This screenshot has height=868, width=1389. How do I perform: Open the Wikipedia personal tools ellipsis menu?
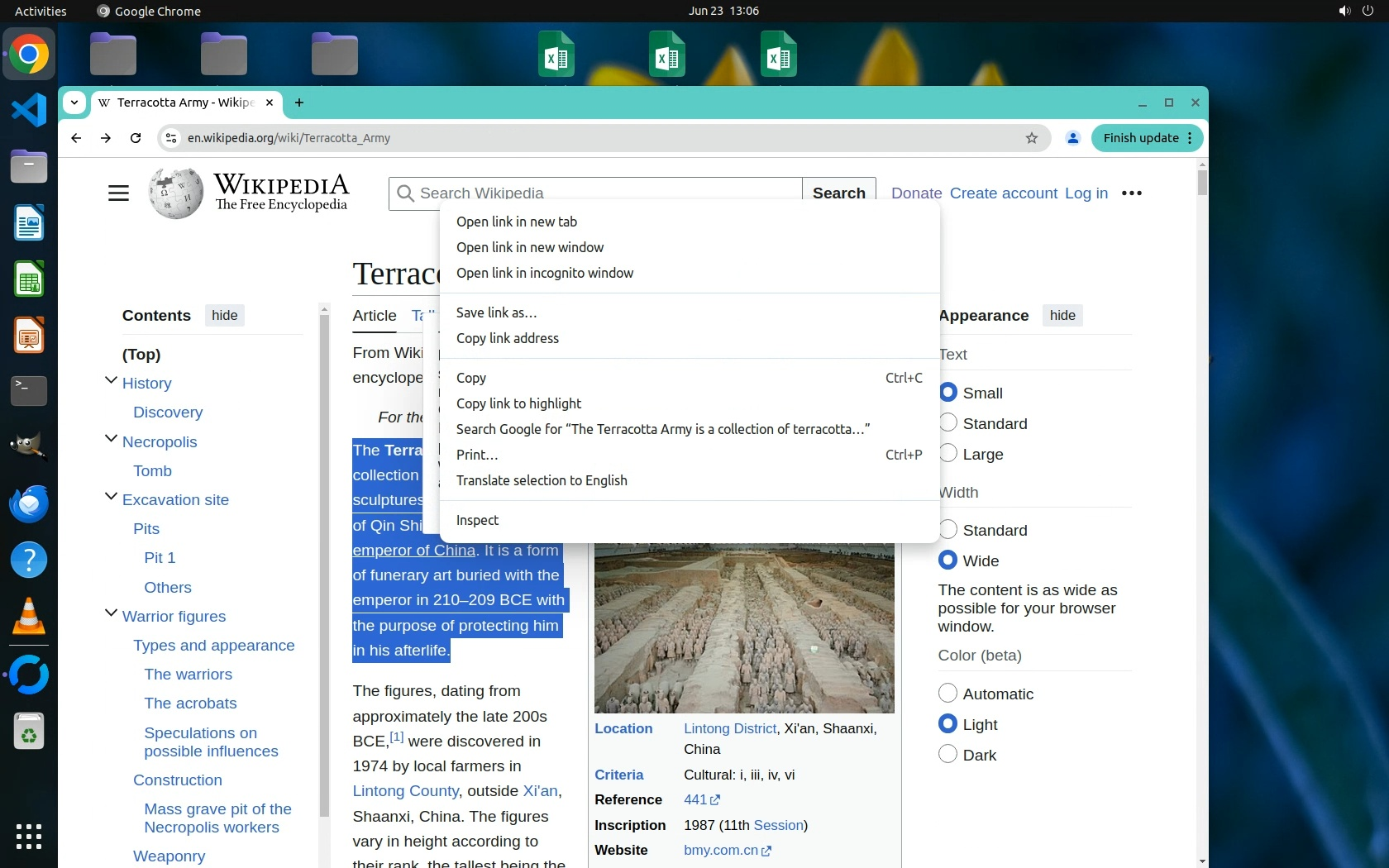(1131, 193)
